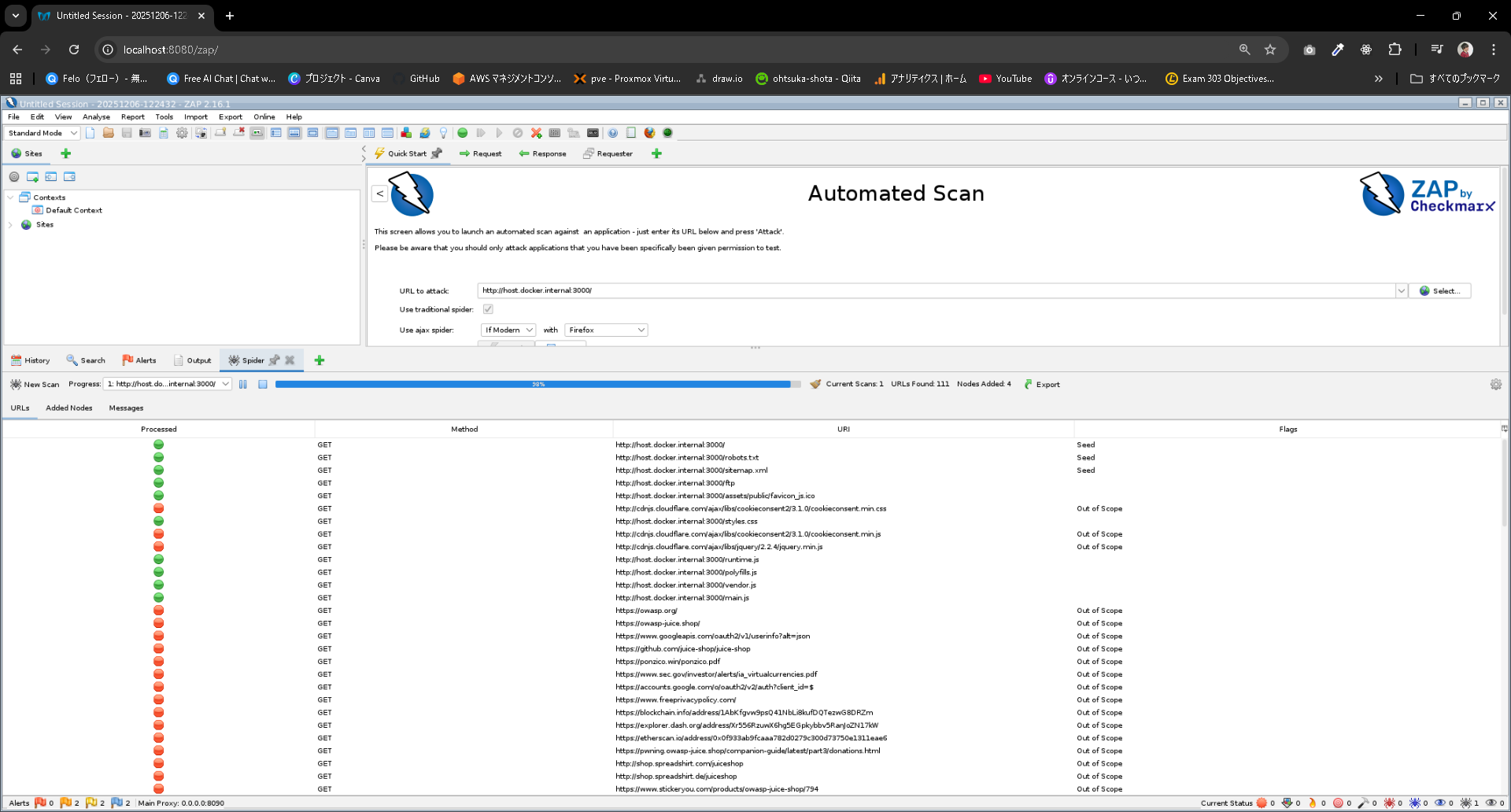The image size is (1511, 812).
Task: Click the Processed column header
Action: (159, 430)
